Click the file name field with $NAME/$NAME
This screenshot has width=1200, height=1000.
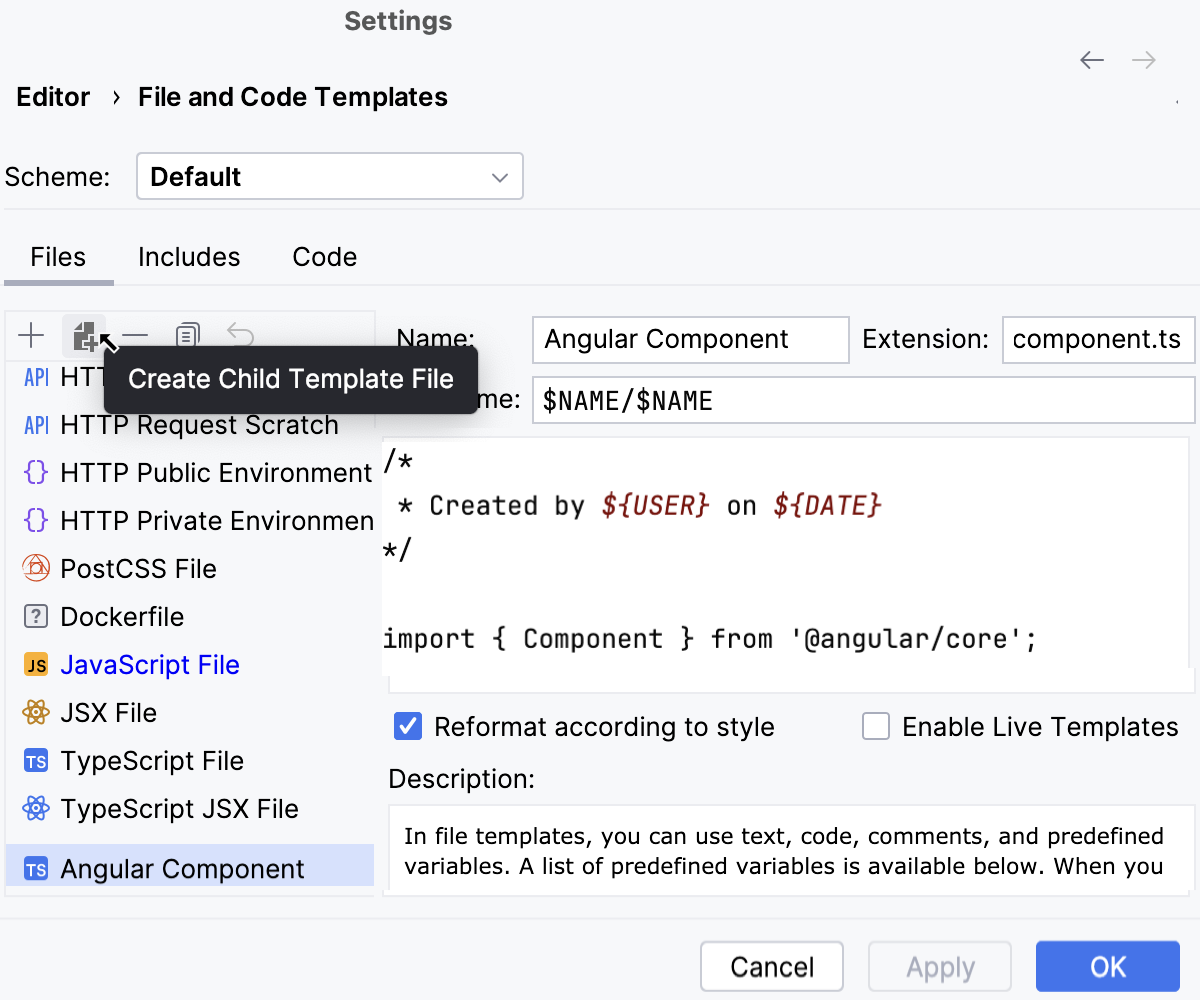[x=862, y=401]
